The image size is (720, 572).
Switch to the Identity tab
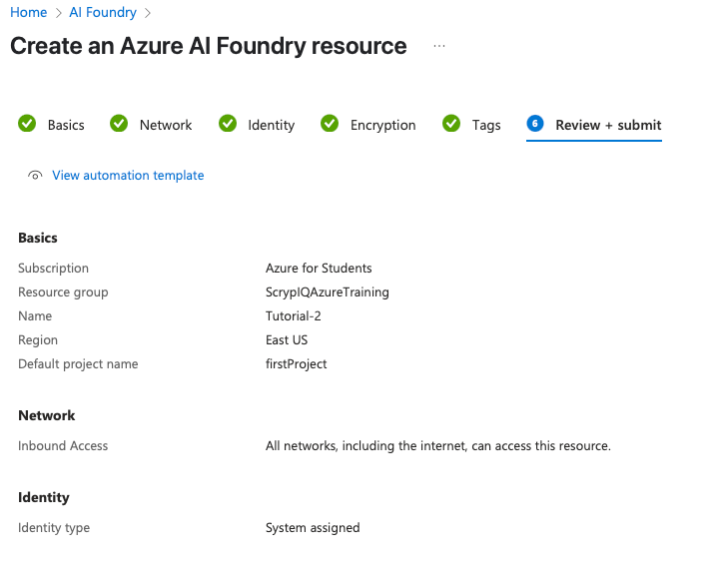[x=271, y=125]
